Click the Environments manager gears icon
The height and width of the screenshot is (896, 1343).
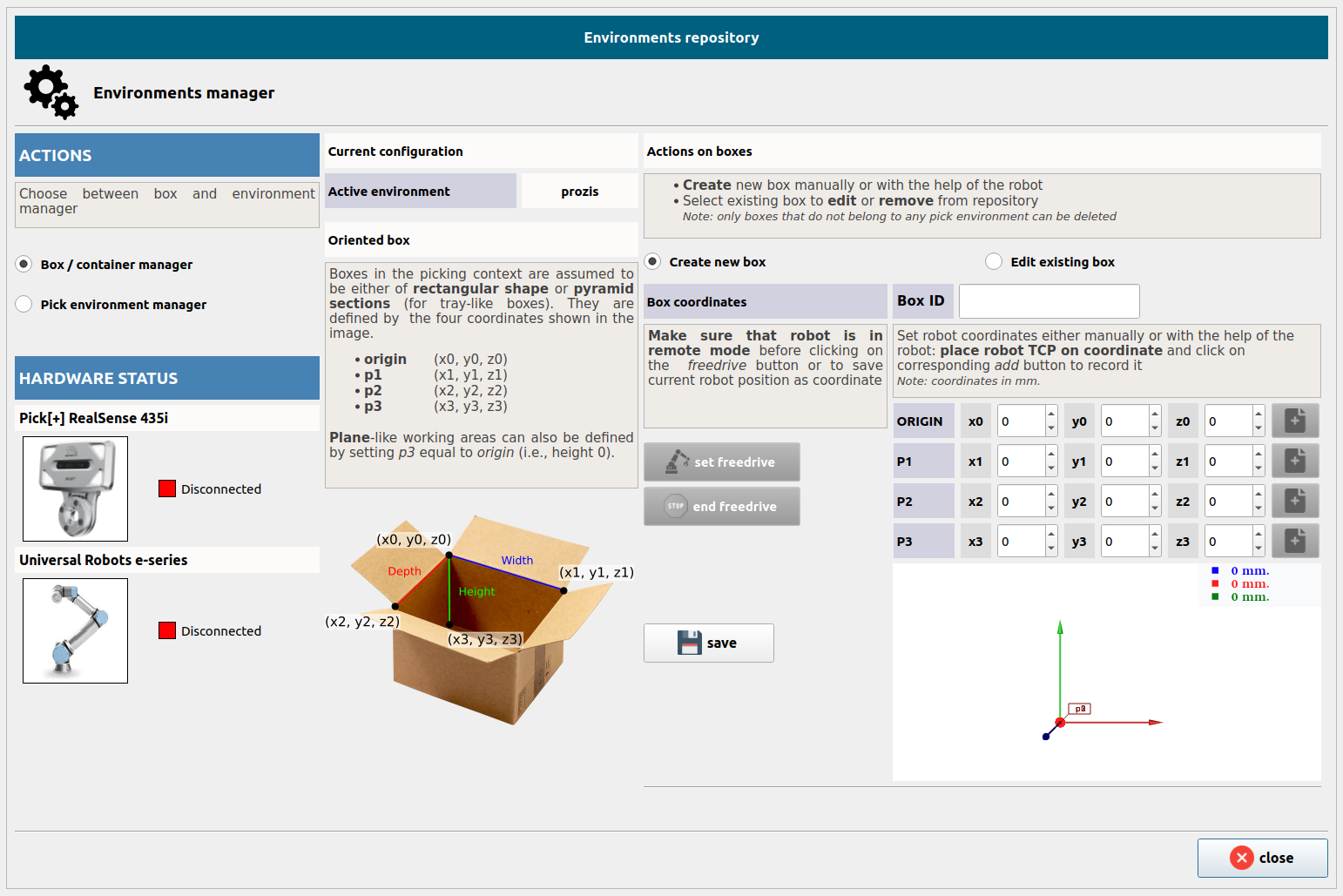pos(51,92)
